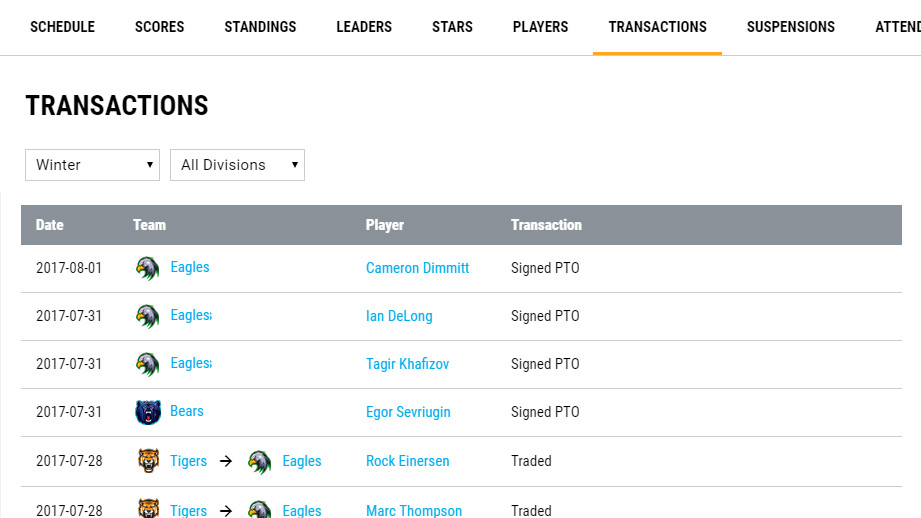Open Cameron Dimmitt player page
Screen dimensions: 921x518
click(417, 268)
